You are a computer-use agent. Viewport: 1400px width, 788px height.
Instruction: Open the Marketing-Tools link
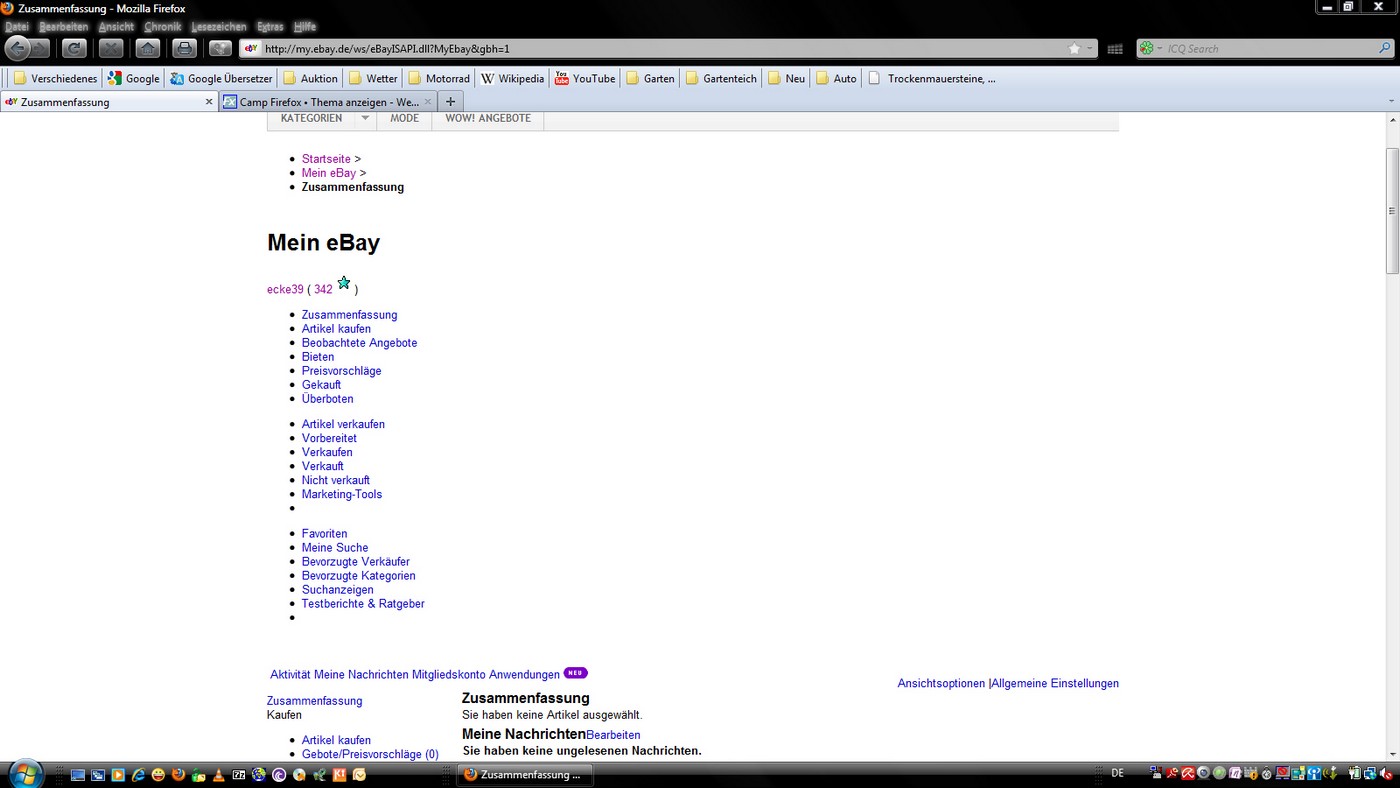(x=342, y=494)
